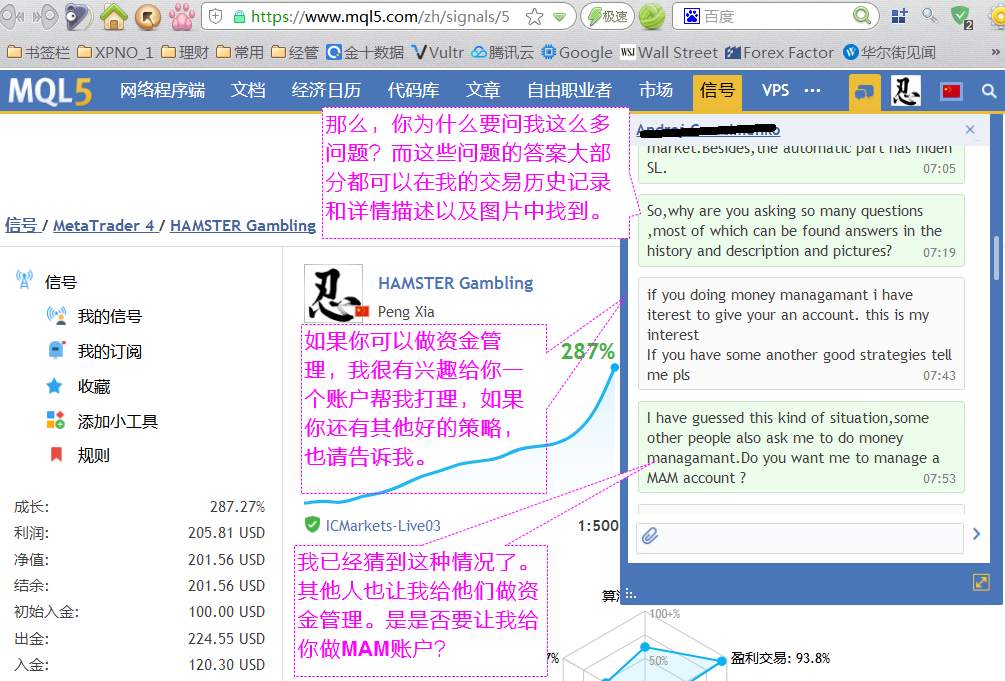Open 我的订阅 in sidebar
This screenshot has width=1005, height=681.
tap(110, 351)
